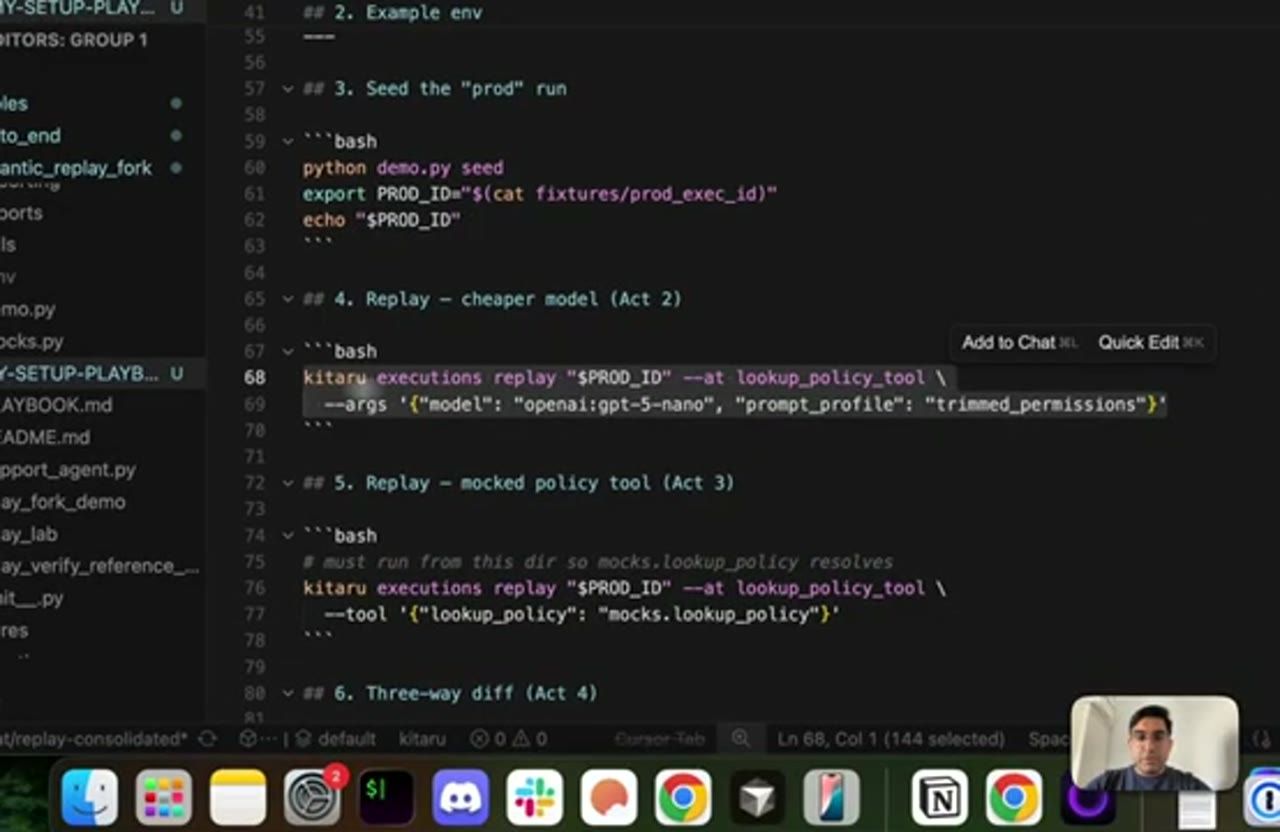
Task: Collapse the bash block fold at line 74
Action: coord(288,535)
